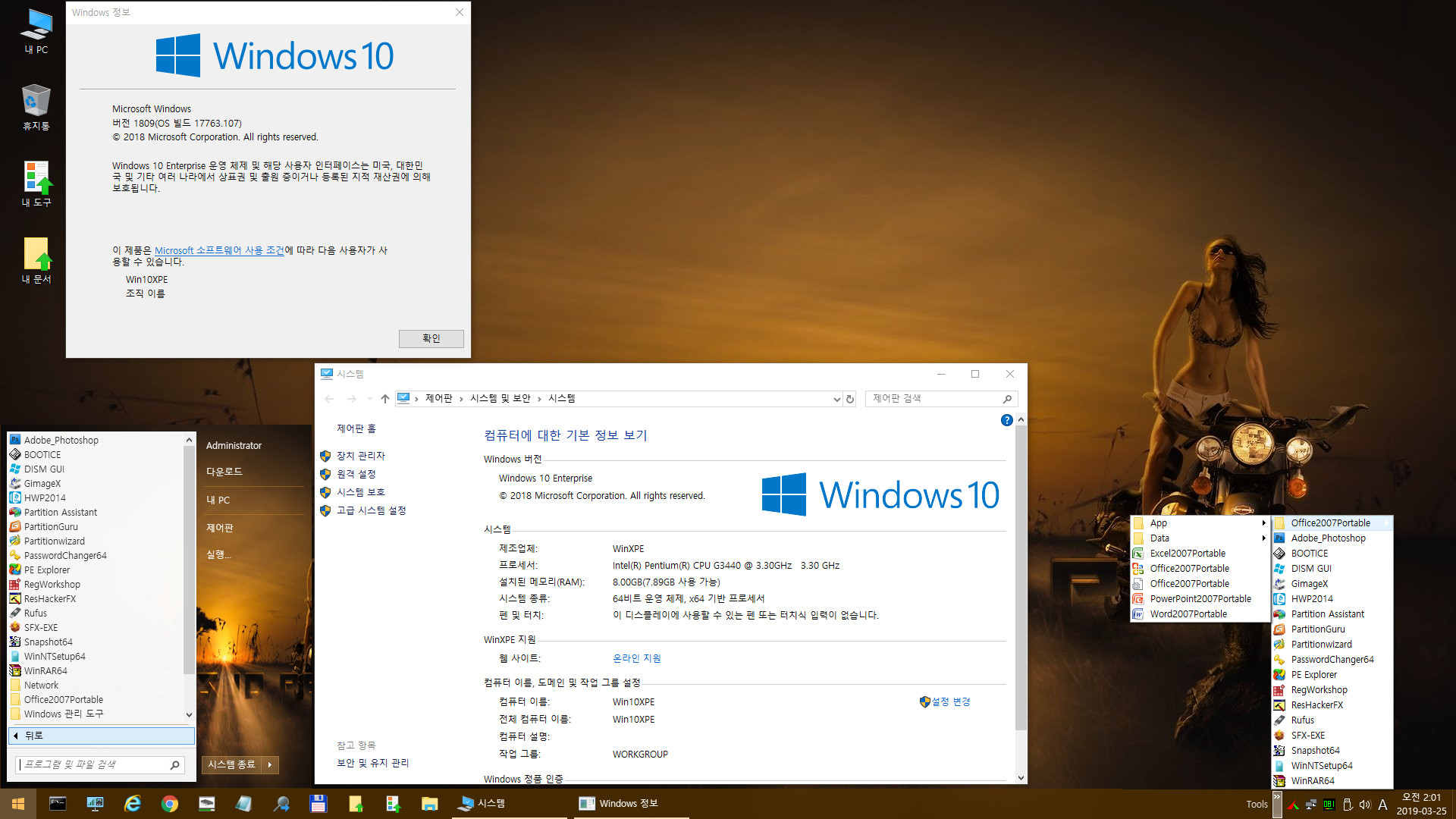Image resolution: width=1456 pixels, height=819 pixels.
Task: Click the 제어판 검색 search box
Action: click(940, 399)
